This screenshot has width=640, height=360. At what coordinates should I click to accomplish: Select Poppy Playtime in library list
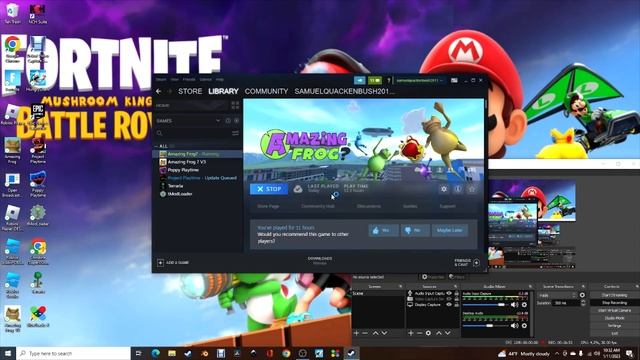click(197, 170)
